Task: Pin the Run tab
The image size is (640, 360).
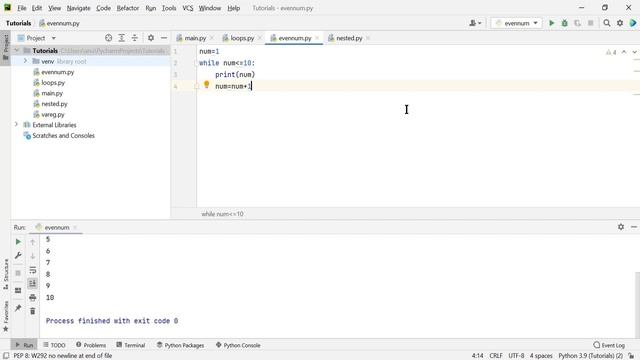Action: click(x=18, y=308)
